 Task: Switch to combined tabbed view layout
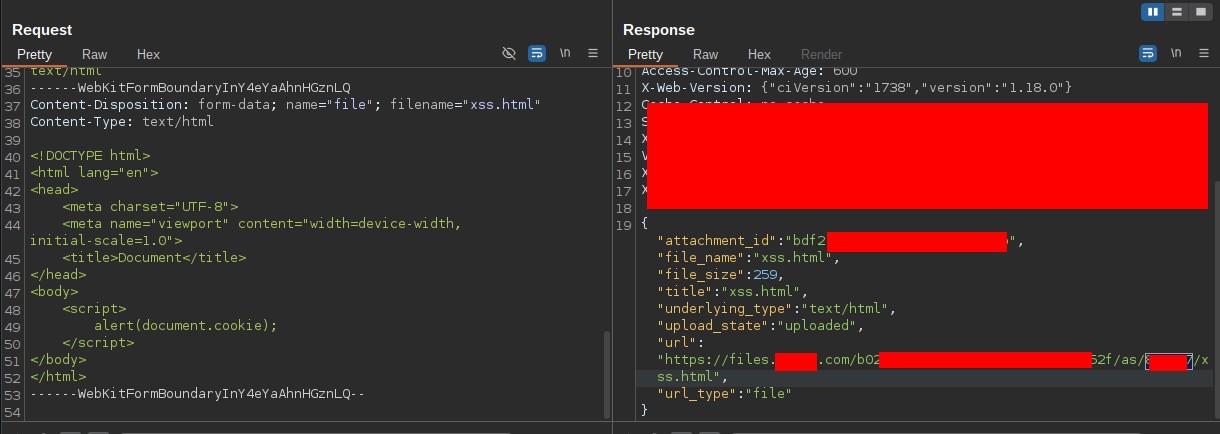tap(1201, 12)
